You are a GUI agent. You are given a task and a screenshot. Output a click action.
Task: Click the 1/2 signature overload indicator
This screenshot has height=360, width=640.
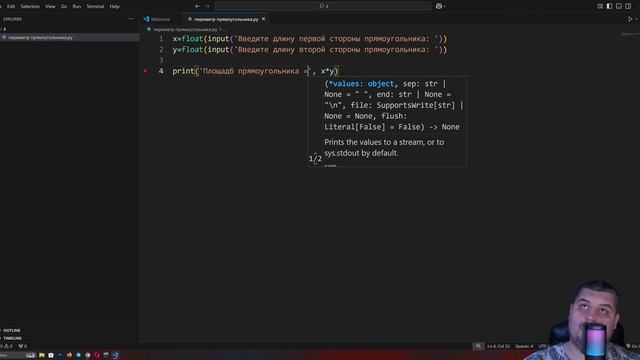coord(315,158)
